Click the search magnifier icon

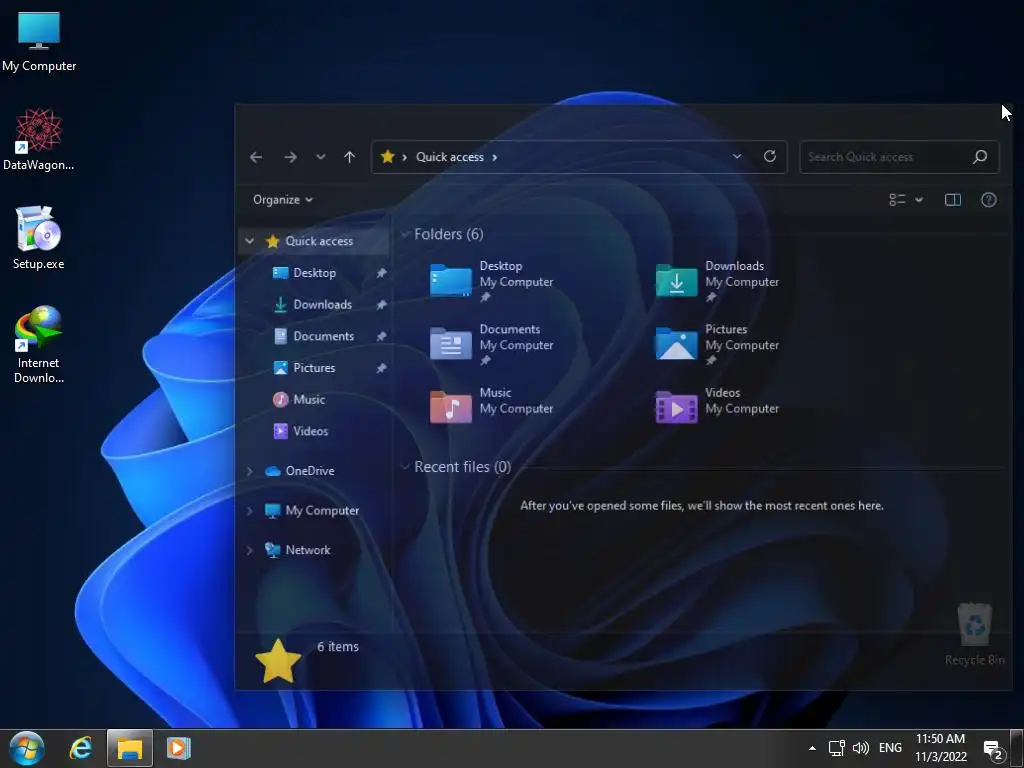point(980,157)
